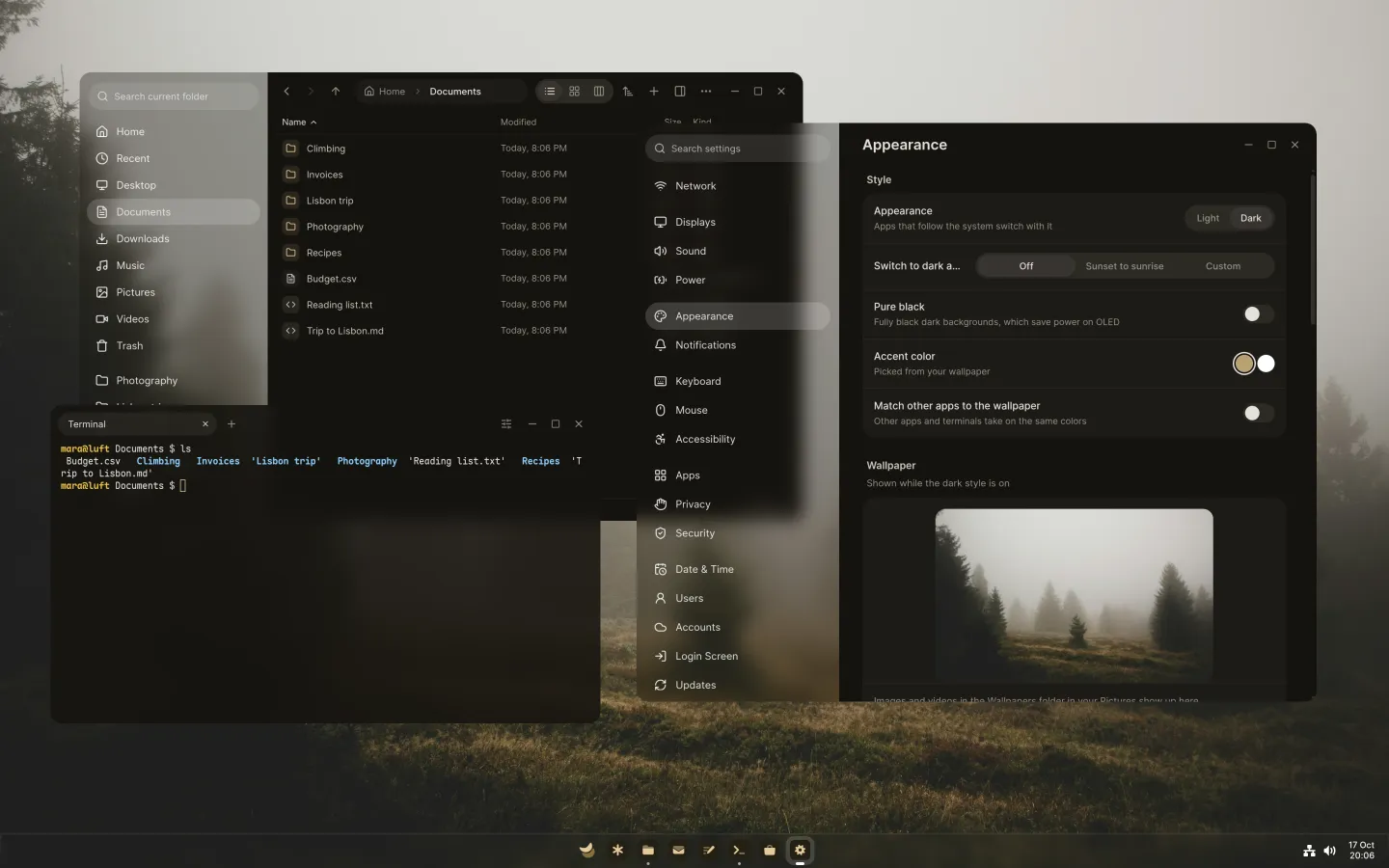Open Updates settings
The height and width of the screenshot is (868, 1389).
coord(738,685)
